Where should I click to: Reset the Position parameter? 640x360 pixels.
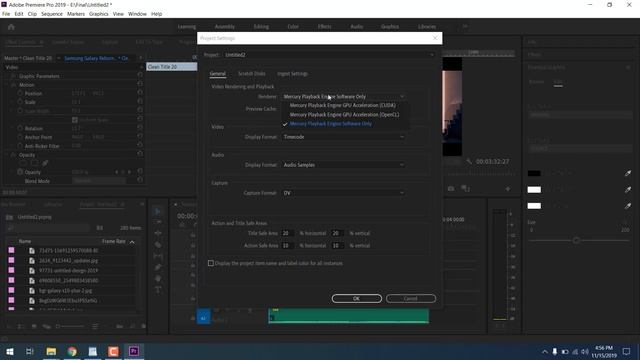pos(140,93)
